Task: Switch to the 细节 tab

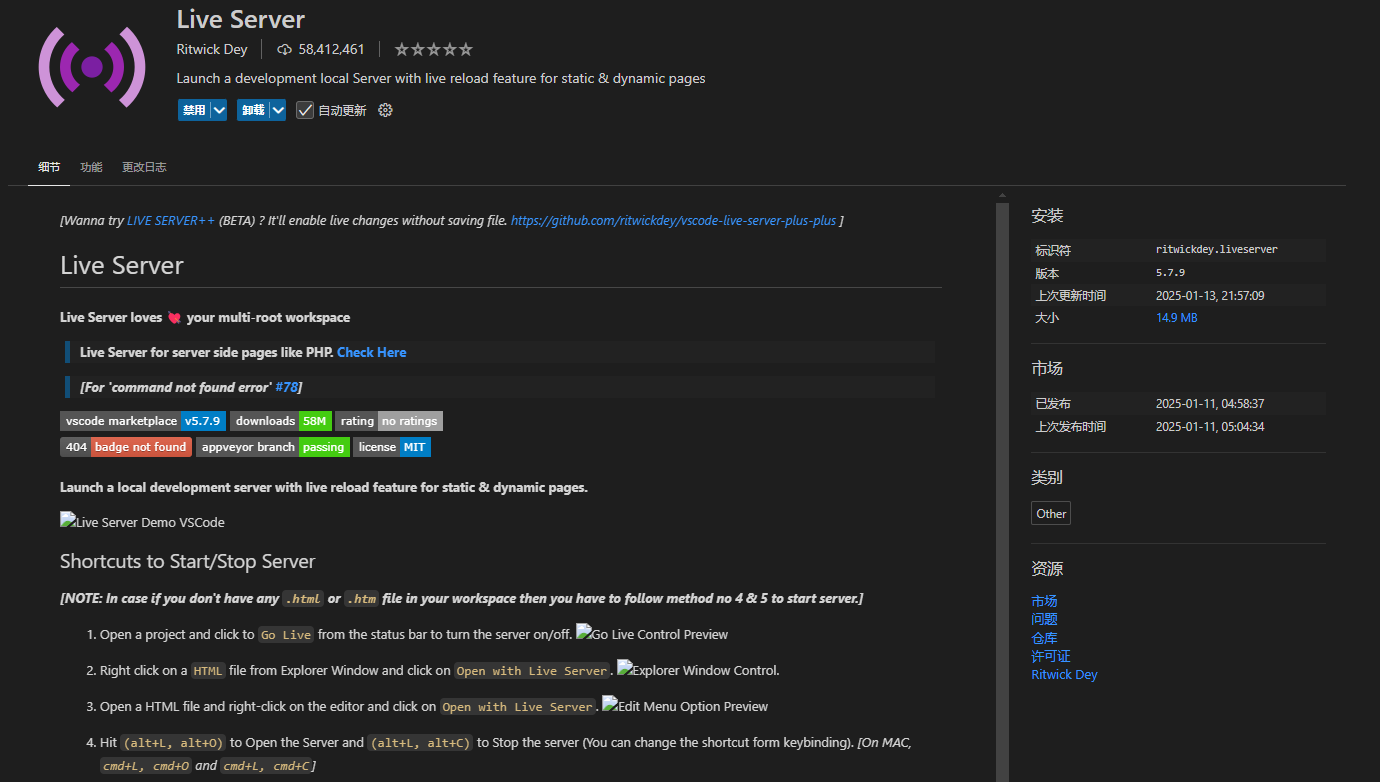Action: coord(49,167)
